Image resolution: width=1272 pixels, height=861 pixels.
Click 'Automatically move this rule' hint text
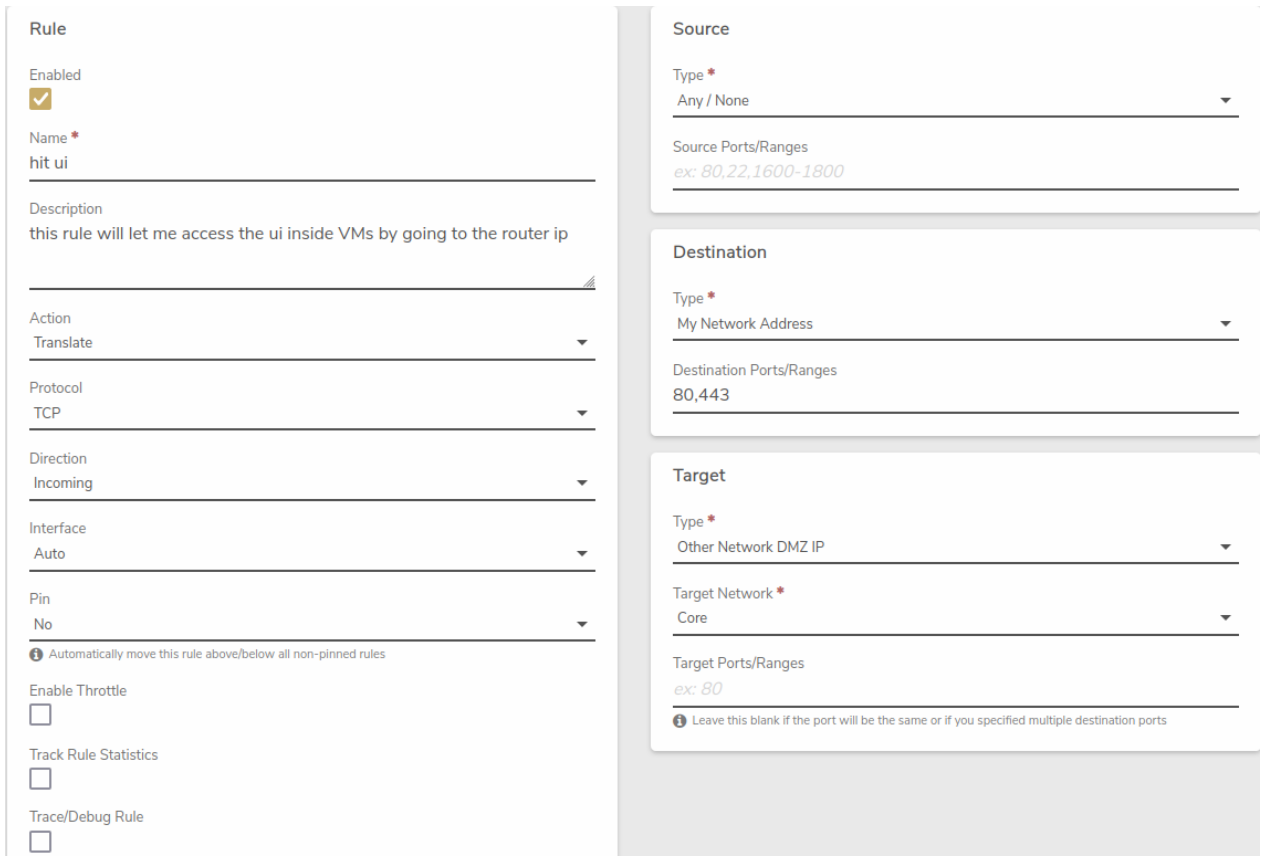[215, 654]
